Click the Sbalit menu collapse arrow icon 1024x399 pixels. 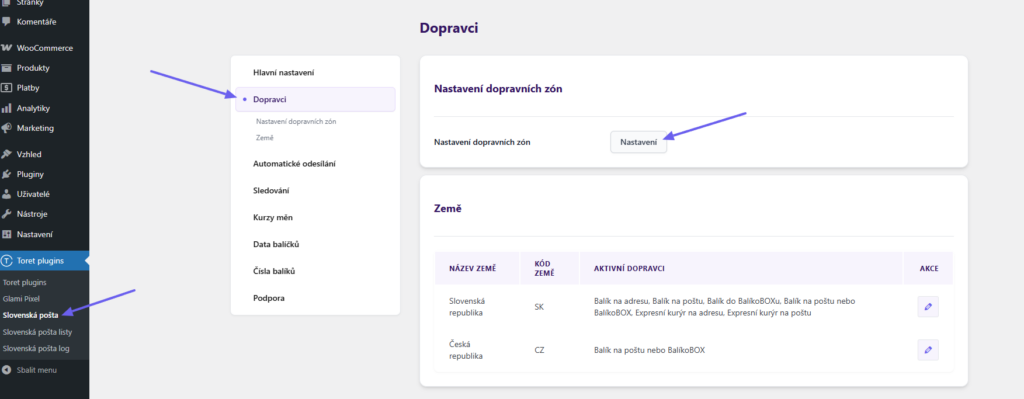coord(7,370)
